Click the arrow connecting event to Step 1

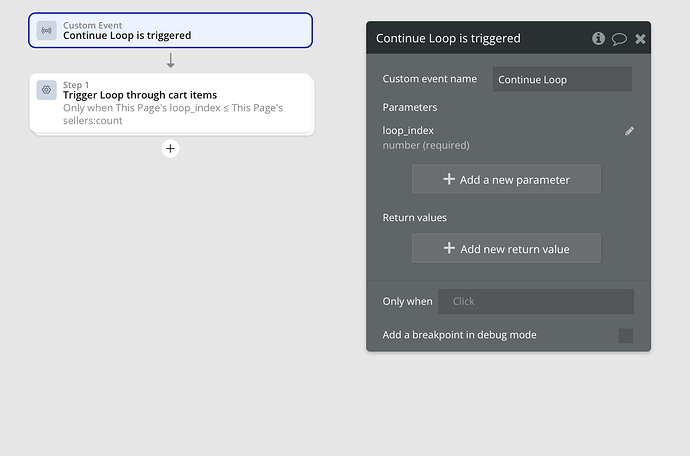[x=171, y=61]
